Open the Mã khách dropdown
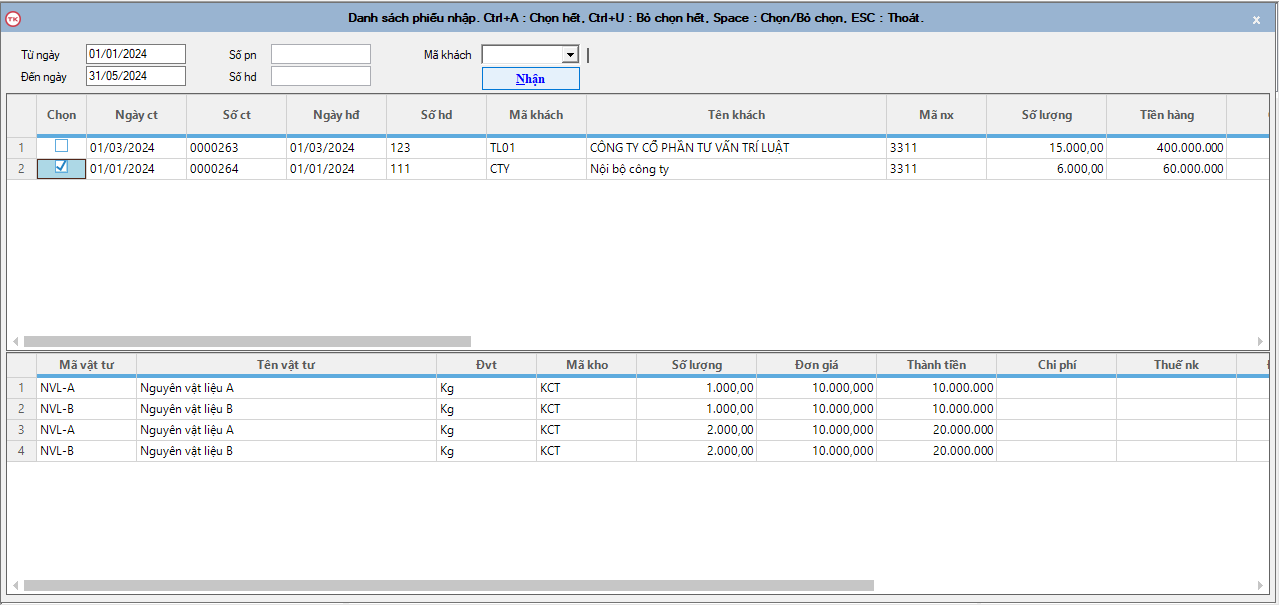The height and width of the screenshot is (606, 1280). tap(570, 55)
